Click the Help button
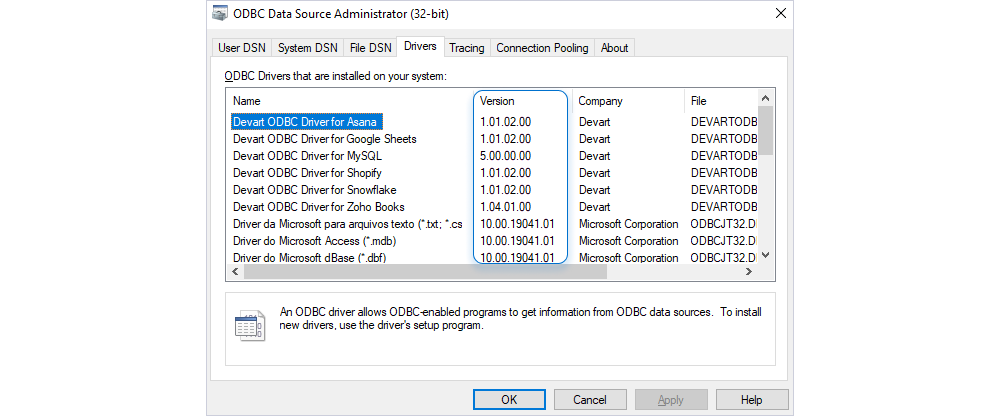 click(752, 400)
